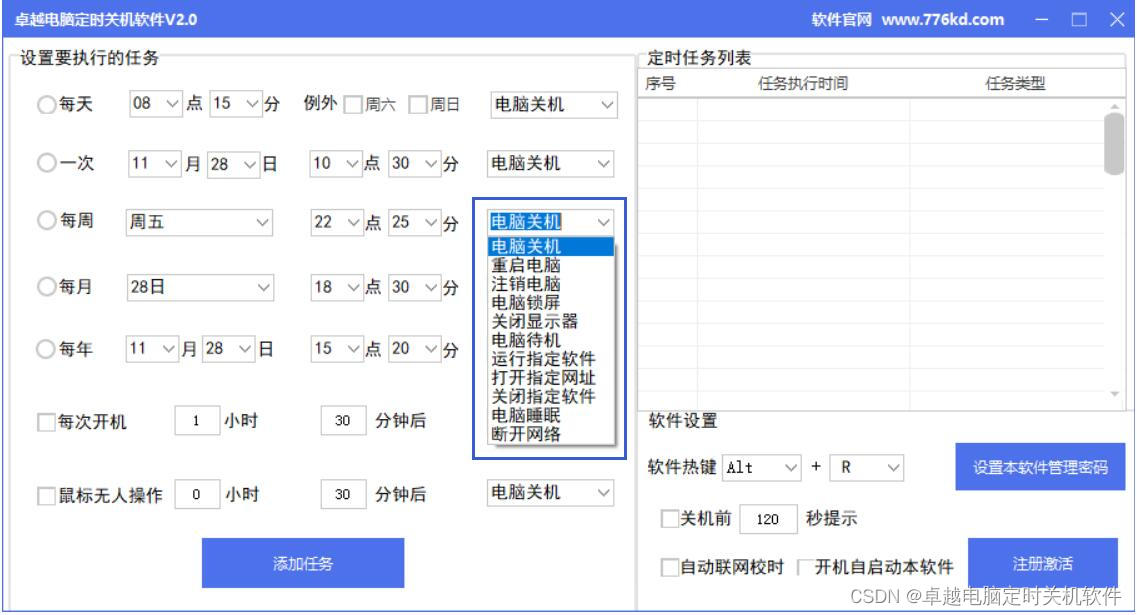Open the one-time day dropdown showing 28
Viewport: 1137px width, 615px height.
click(233, 164)
